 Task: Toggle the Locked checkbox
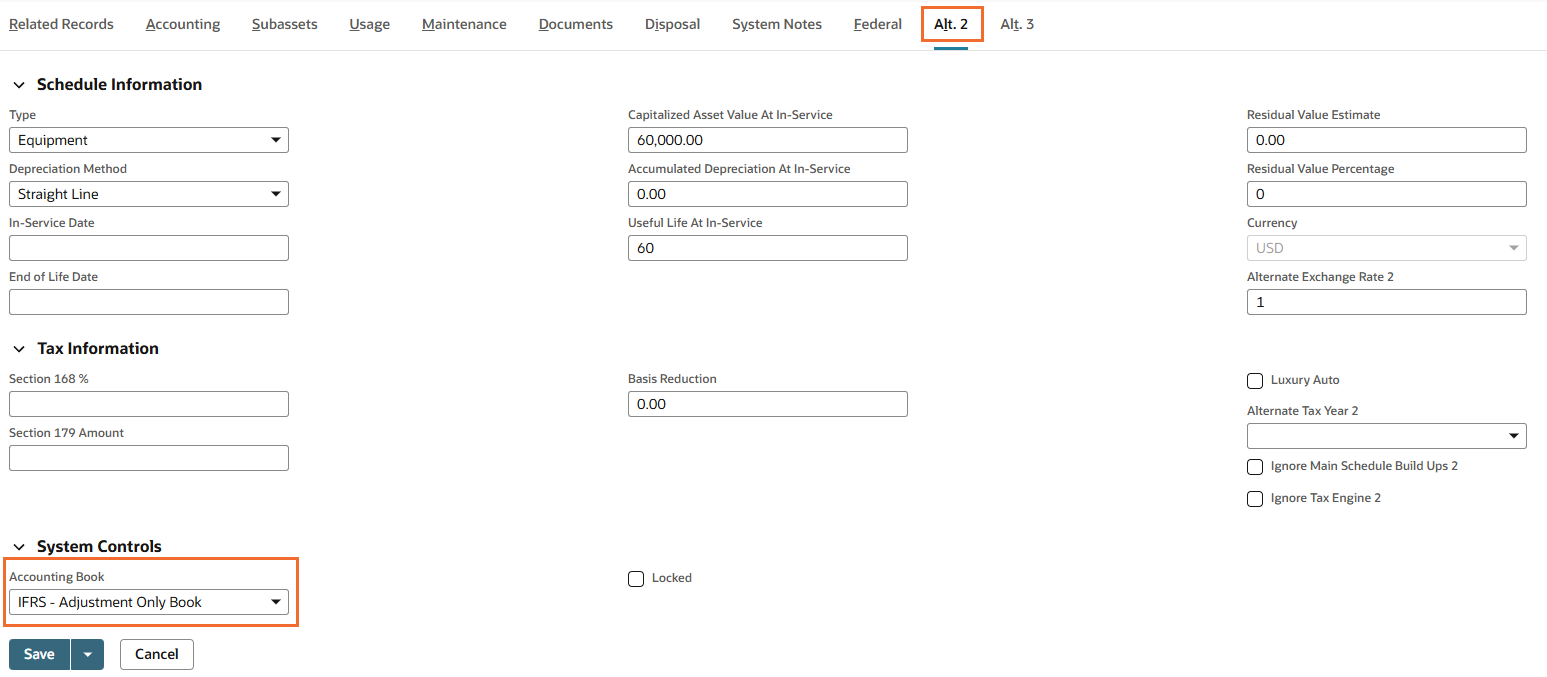(636, 579)
